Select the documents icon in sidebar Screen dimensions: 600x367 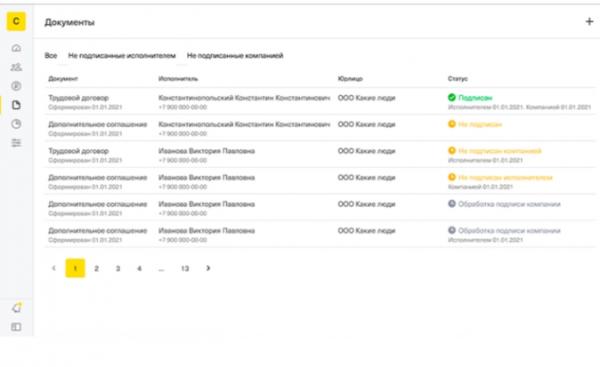tap(16, 105)
